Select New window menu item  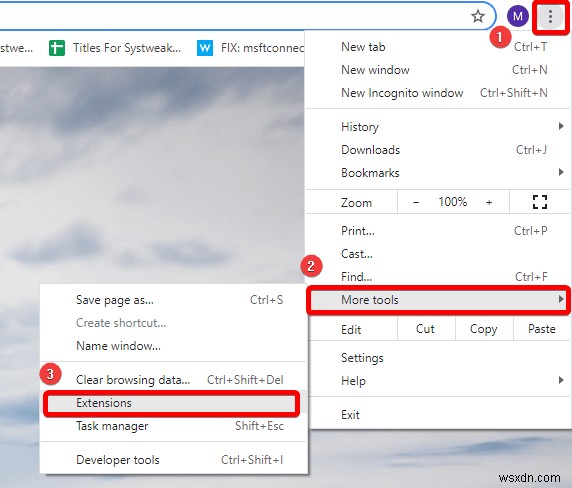pos(437,70)
